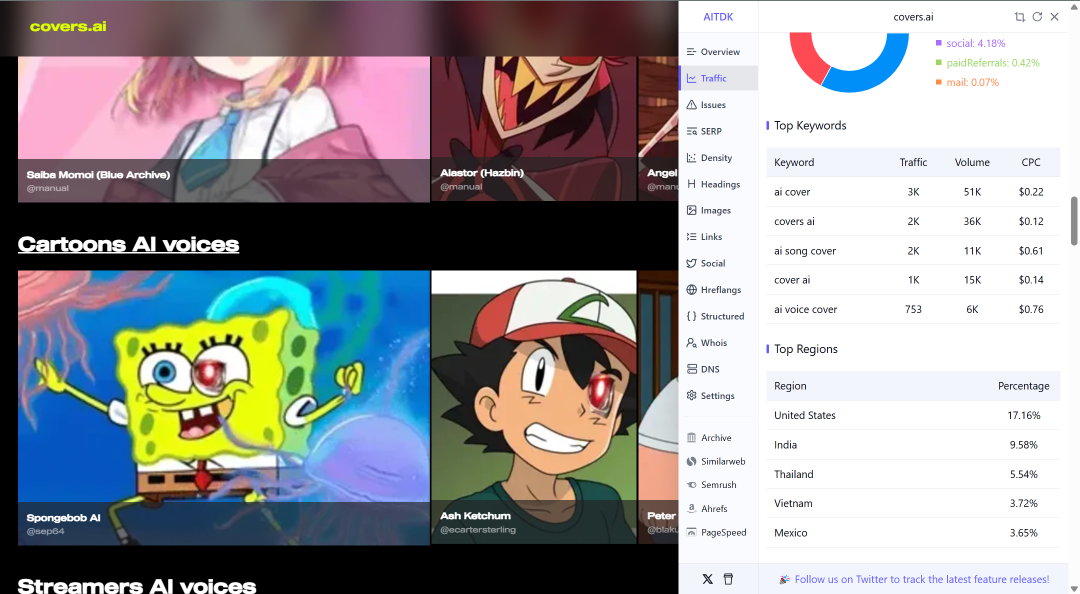Click the AITDK logo text
1080x594 pixels.
tap(718, 17)
